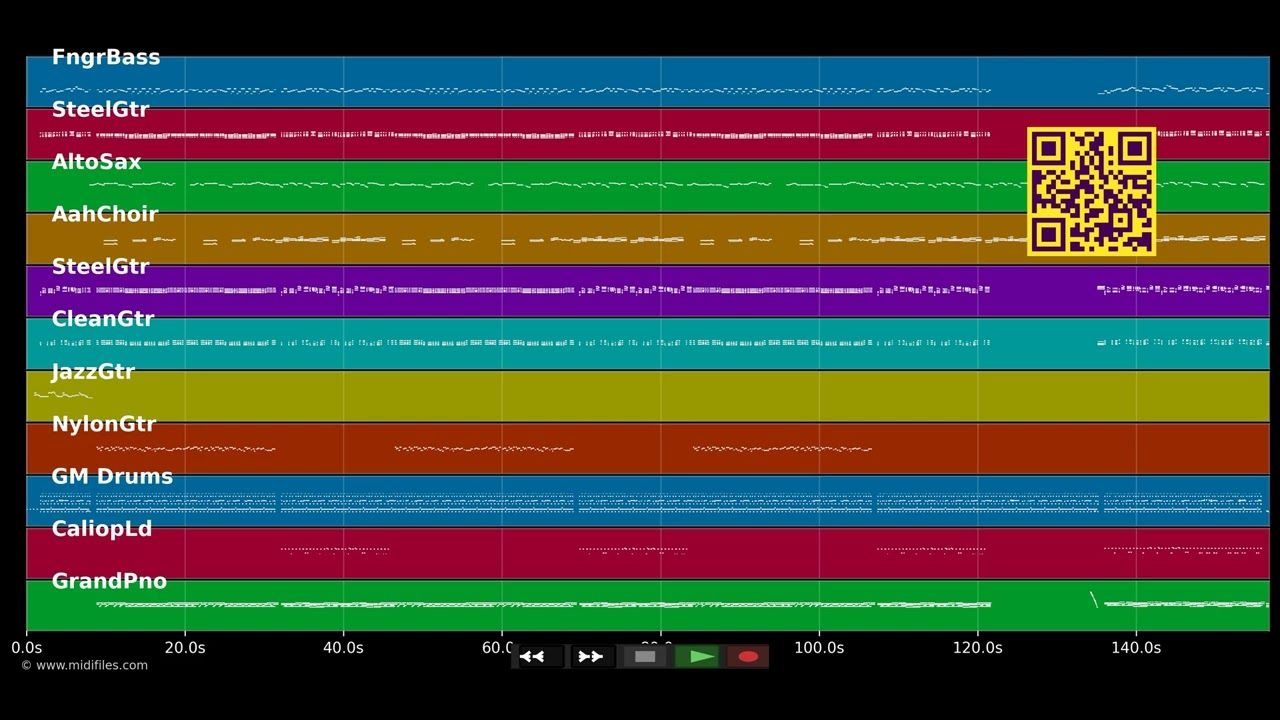Screen dimensions: 1280x720
Task: Select the GM Drums track label
Action: [112, 477]
